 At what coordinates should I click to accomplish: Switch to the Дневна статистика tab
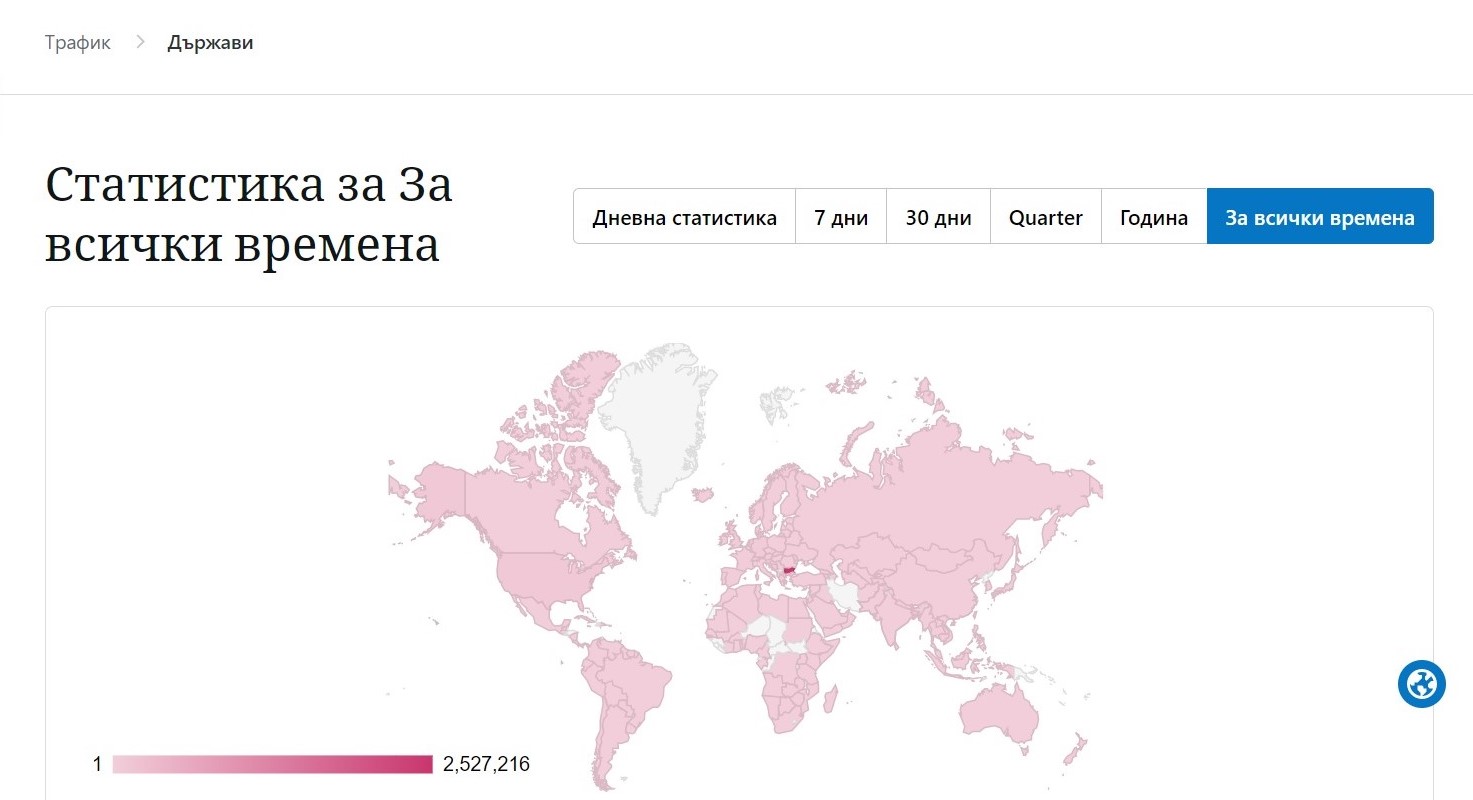684,217
